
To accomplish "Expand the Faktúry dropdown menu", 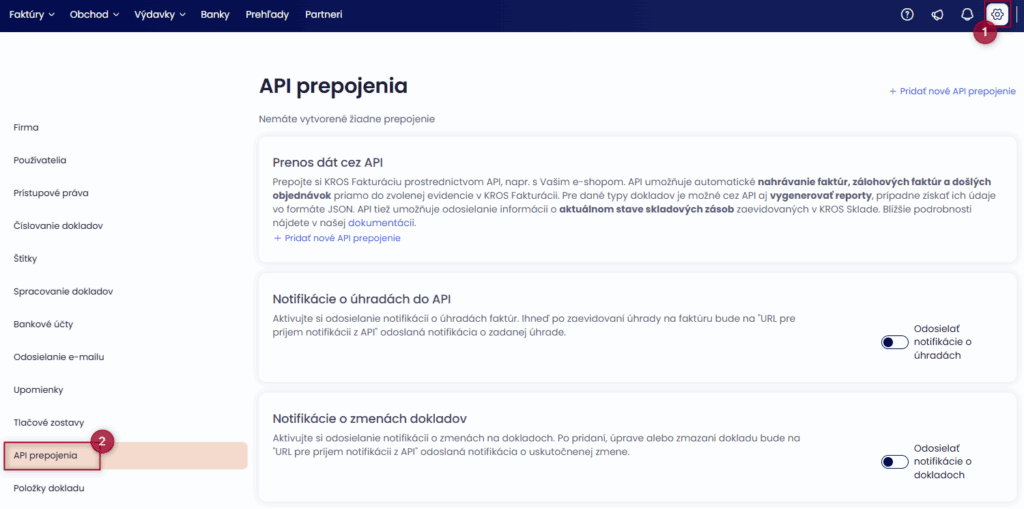I will pos(32,15).
